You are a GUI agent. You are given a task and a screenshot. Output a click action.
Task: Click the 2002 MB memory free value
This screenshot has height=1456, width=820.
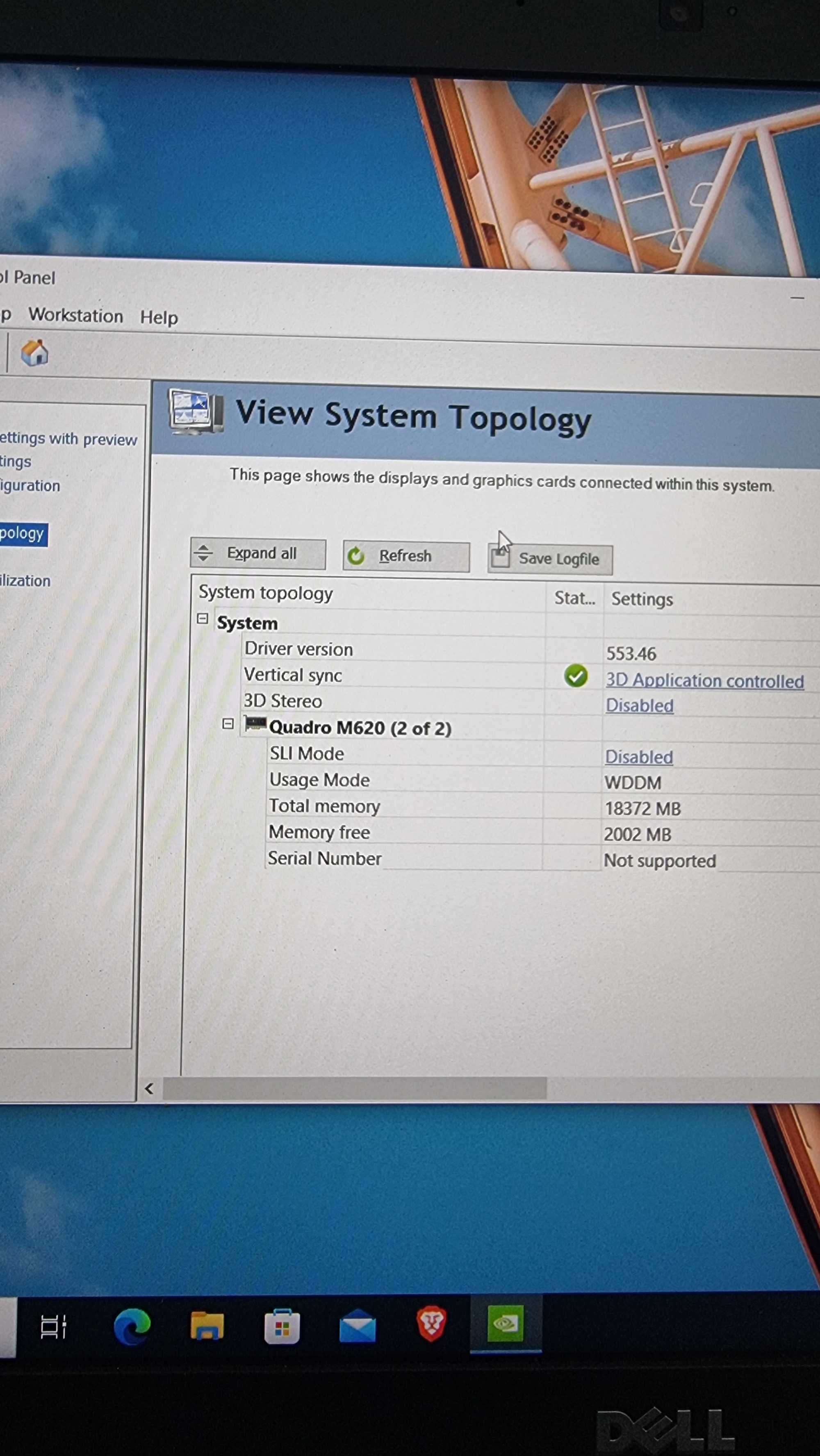(x=637, y=835)
